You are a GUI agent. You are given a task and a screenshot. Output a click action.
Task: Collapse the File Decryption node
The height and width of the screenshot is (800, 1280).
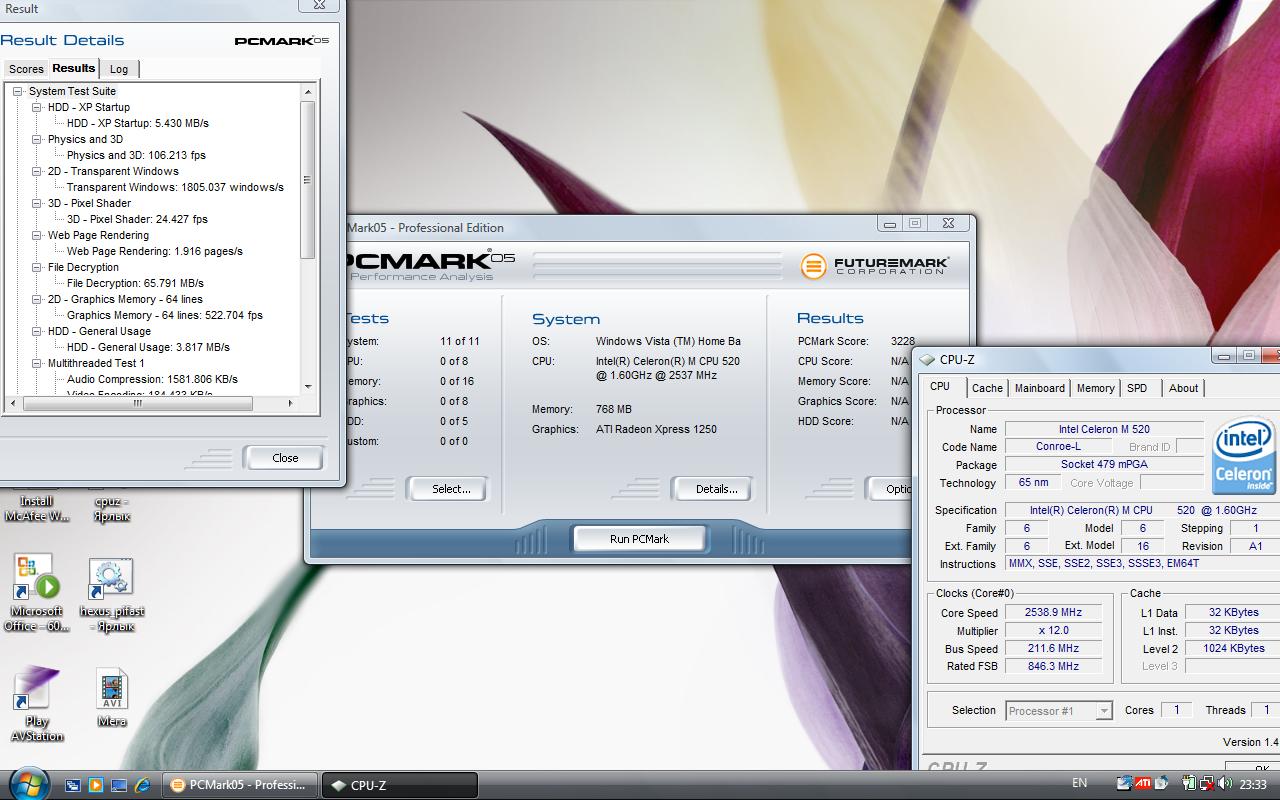36,267
